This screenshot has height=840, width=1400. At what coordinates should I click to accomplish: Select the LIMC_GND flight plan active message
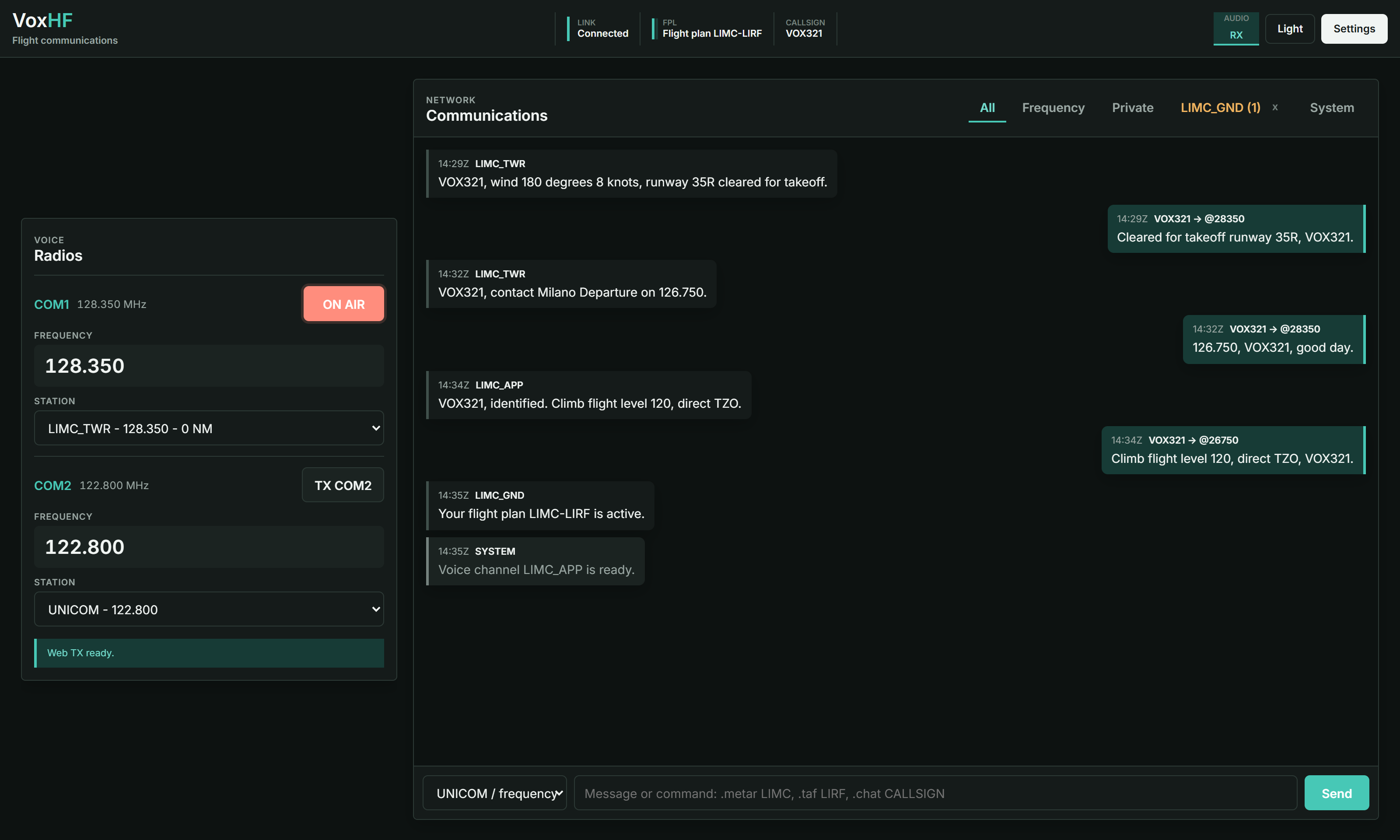tap(540, 505)
